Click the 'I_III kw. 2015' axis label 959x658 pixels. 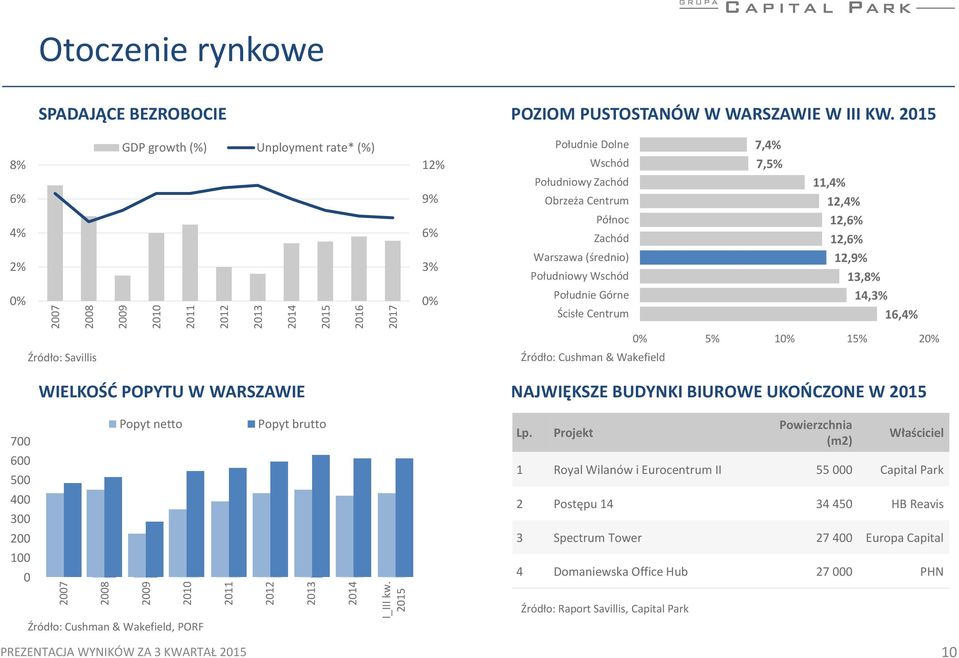coord(394,600)
